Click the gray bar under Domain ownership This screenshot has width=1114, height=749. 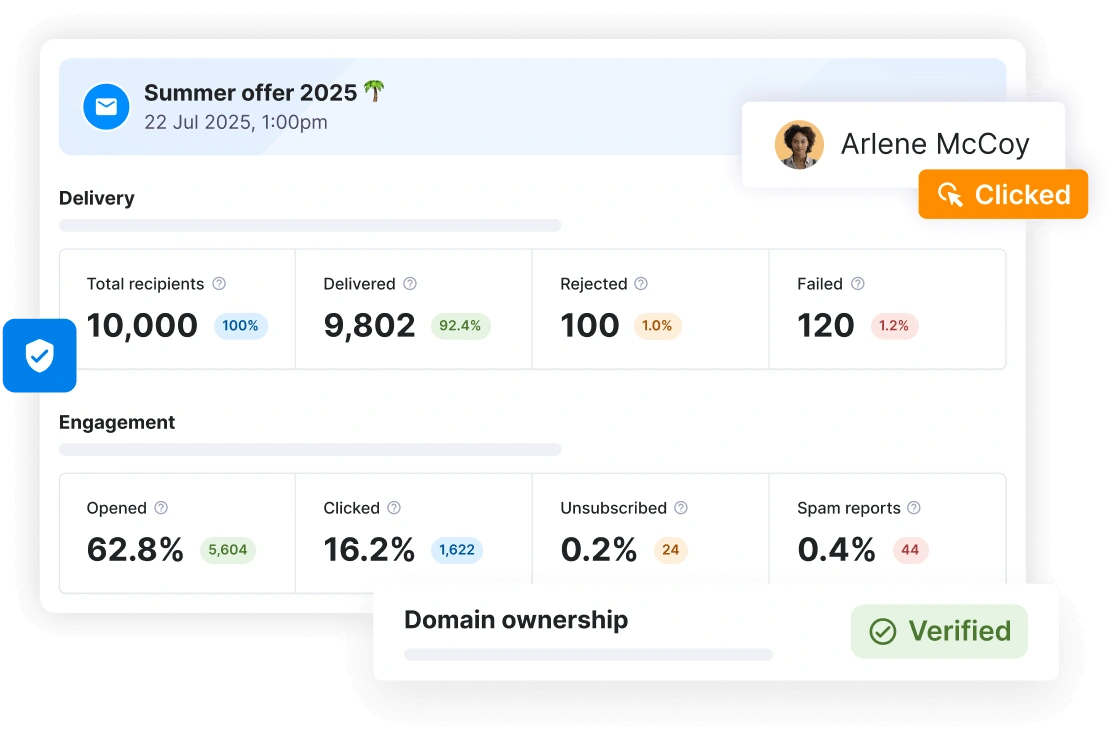coord(588,655)
